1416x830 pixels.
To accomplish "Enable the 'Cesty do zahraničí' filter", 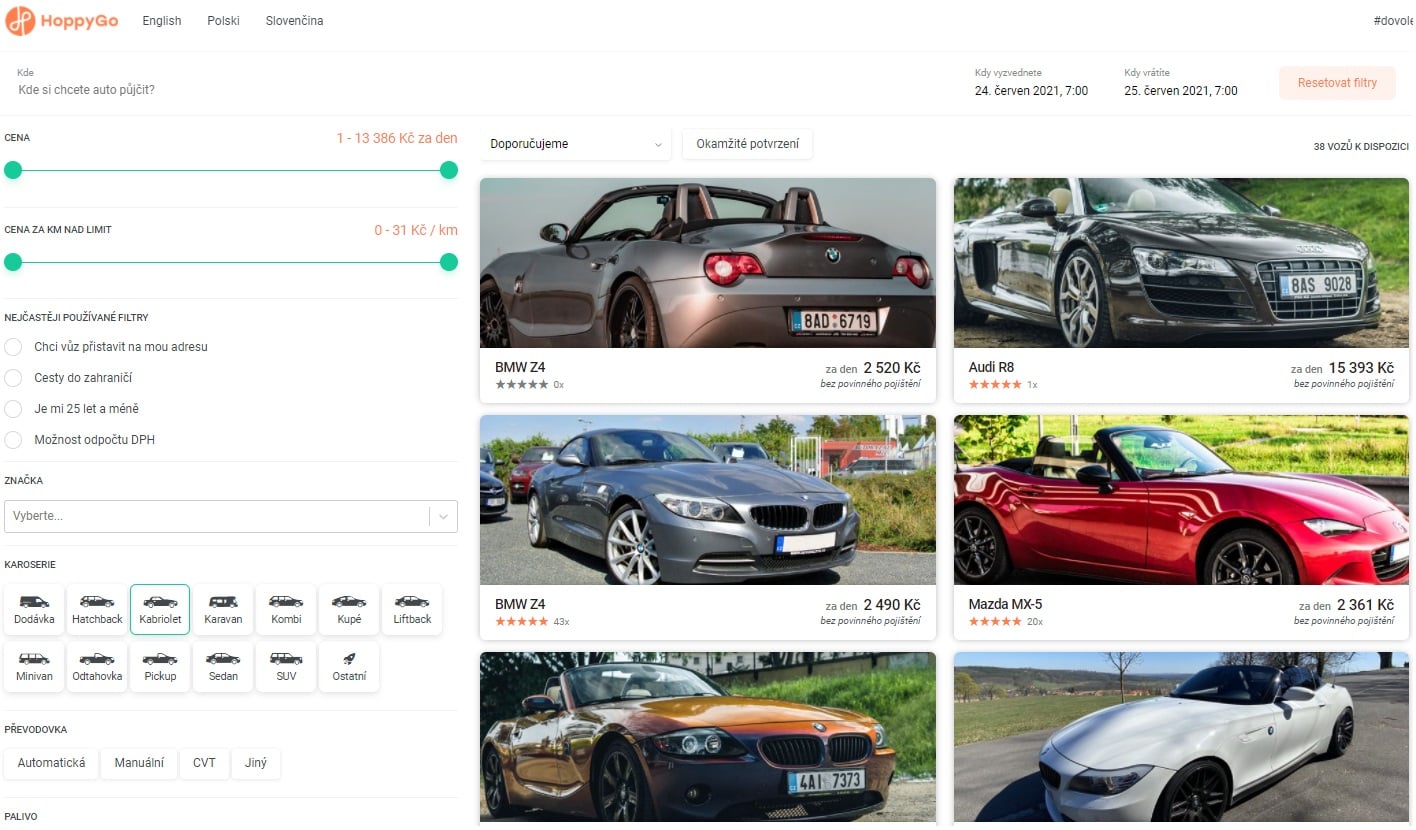I will [13, 378].
